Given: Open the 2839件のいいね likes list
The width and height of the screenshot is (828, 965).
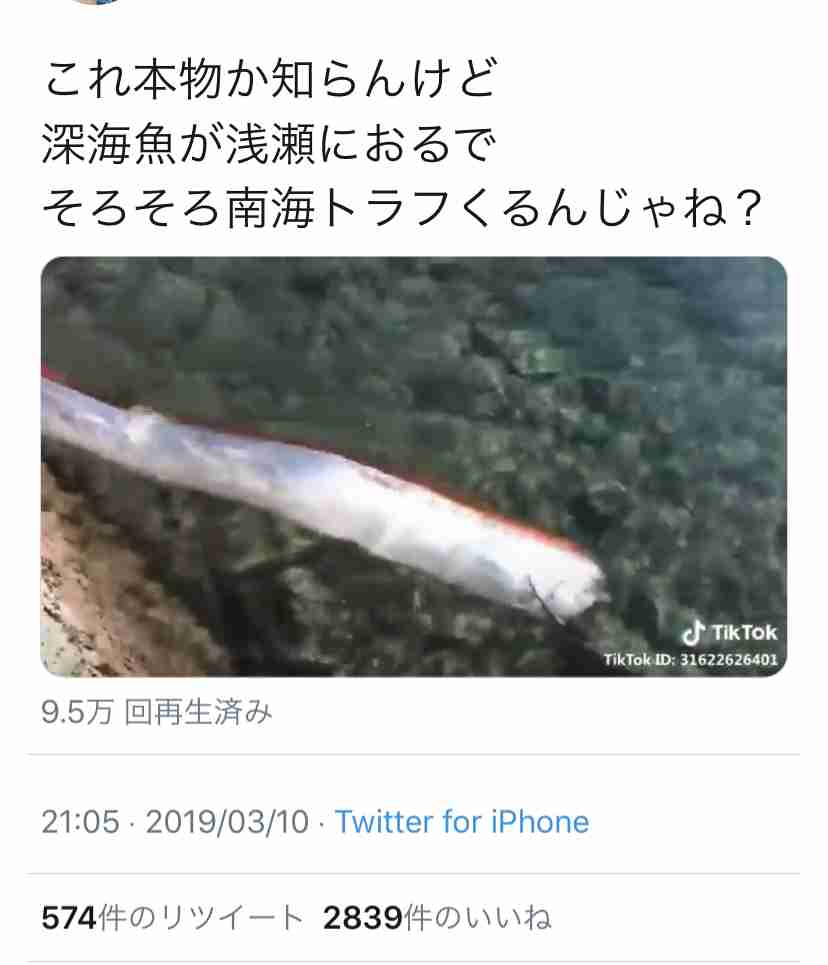Looking at the screenshot, I should (x=437, y=918).
